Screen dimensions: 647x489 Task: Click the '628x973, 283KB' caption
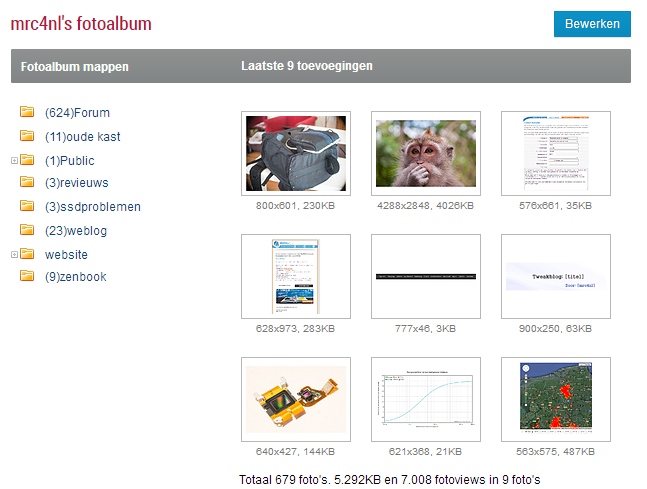click(295, 328)
